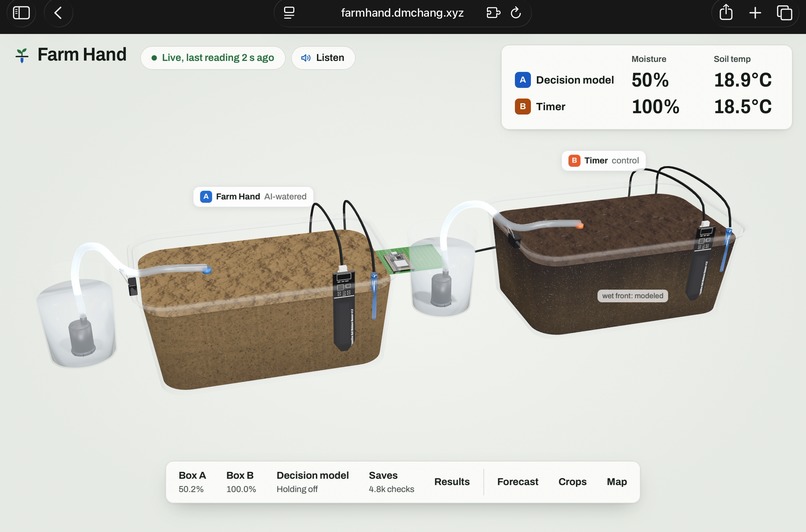The height and width of the screenshot is (532, 806).
Task: Click the Moisture column header
Action: [649, 59]
